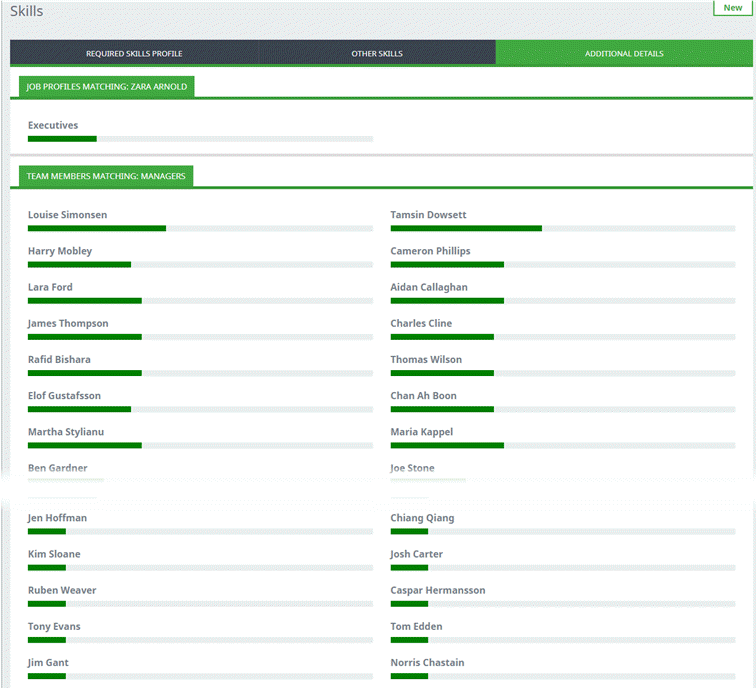This screenshot has height=688, width=756.
Task: Click Caspar Hermansson's name
Action: [x=437, y=590]
